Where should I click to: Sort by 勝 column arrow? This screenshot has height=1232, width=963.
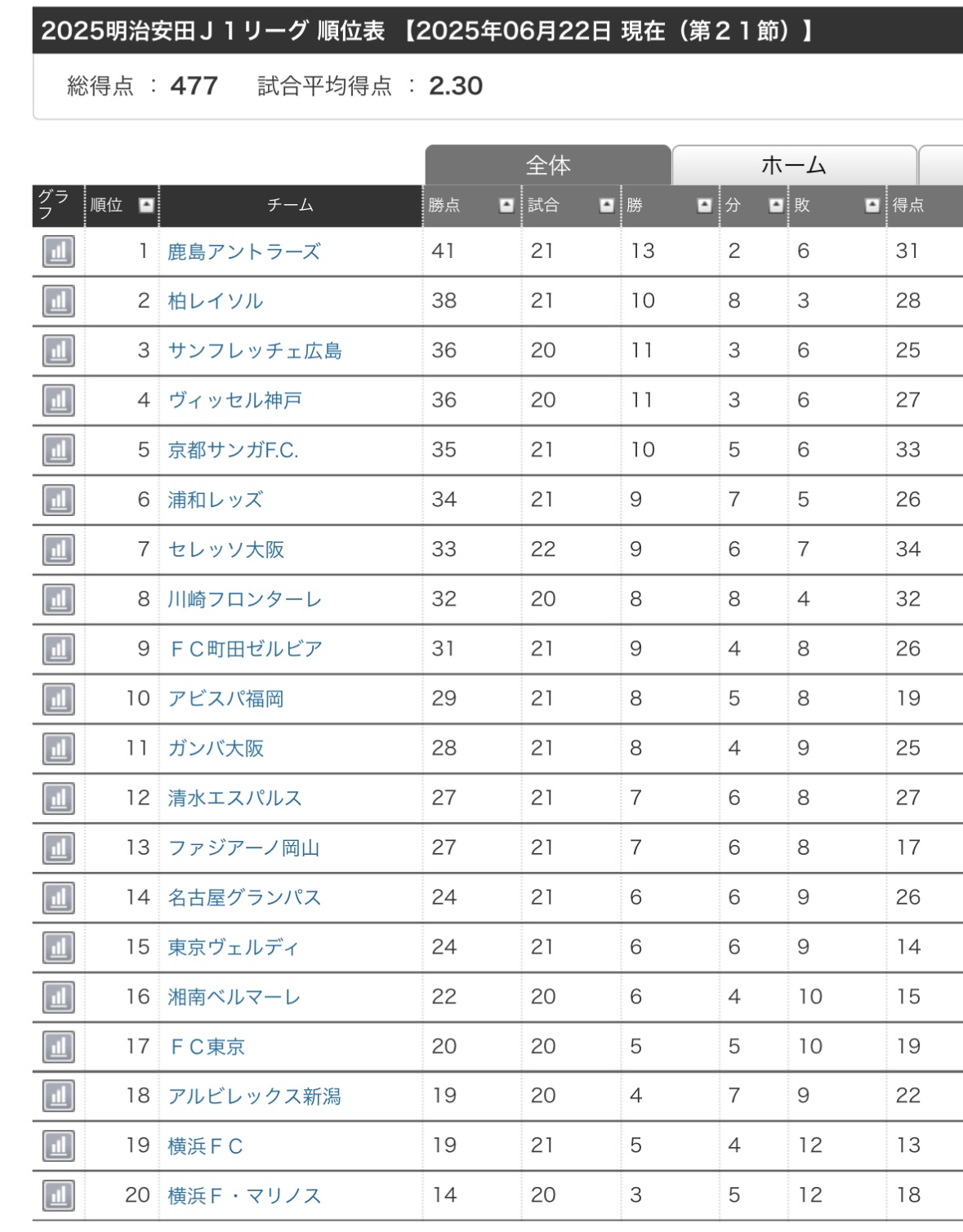(704, 205)
